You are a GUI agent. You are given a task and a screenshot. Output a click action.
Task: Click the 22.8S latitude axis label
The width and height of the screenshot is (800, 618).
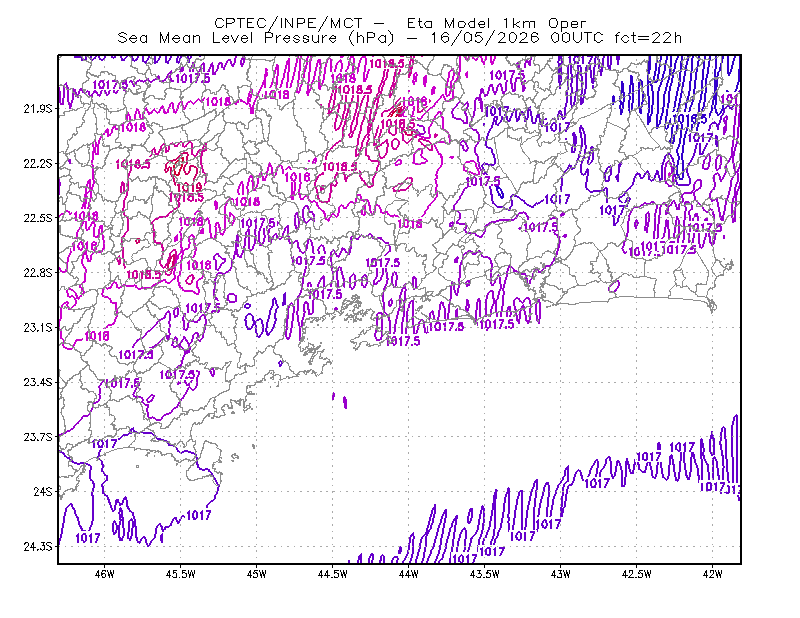[x=38, y=273]
